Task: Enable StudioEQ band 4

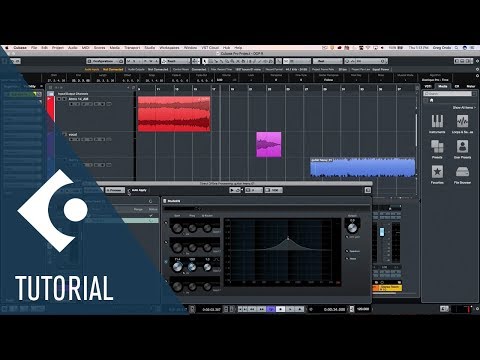Action: tap(166, 281)
